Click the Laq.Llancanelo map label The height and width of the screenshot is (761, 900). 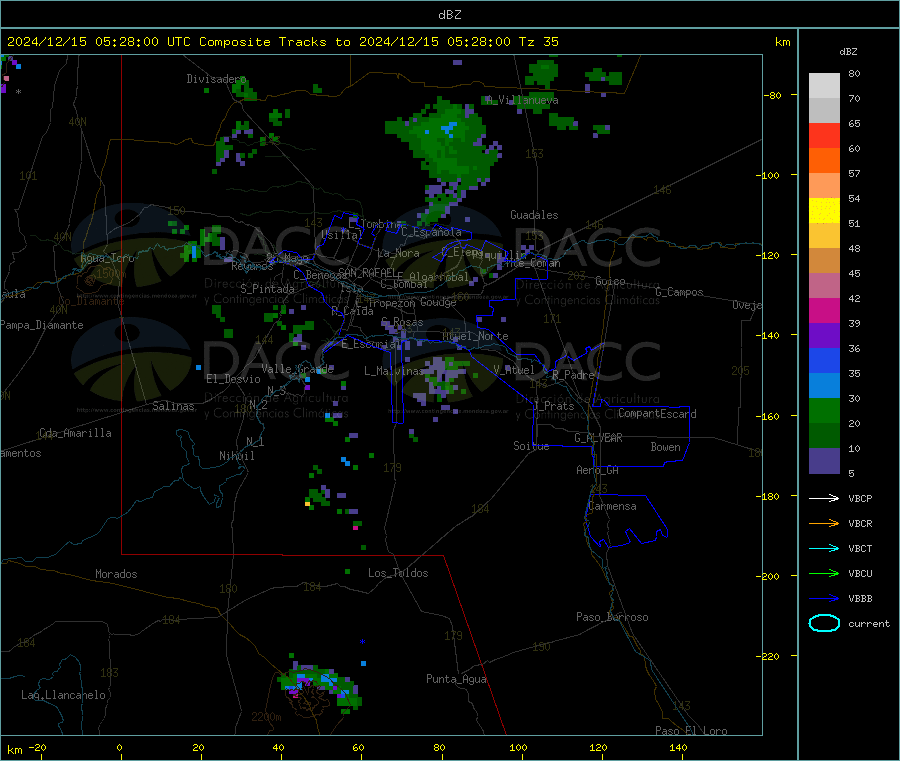[x=63, y=695]
